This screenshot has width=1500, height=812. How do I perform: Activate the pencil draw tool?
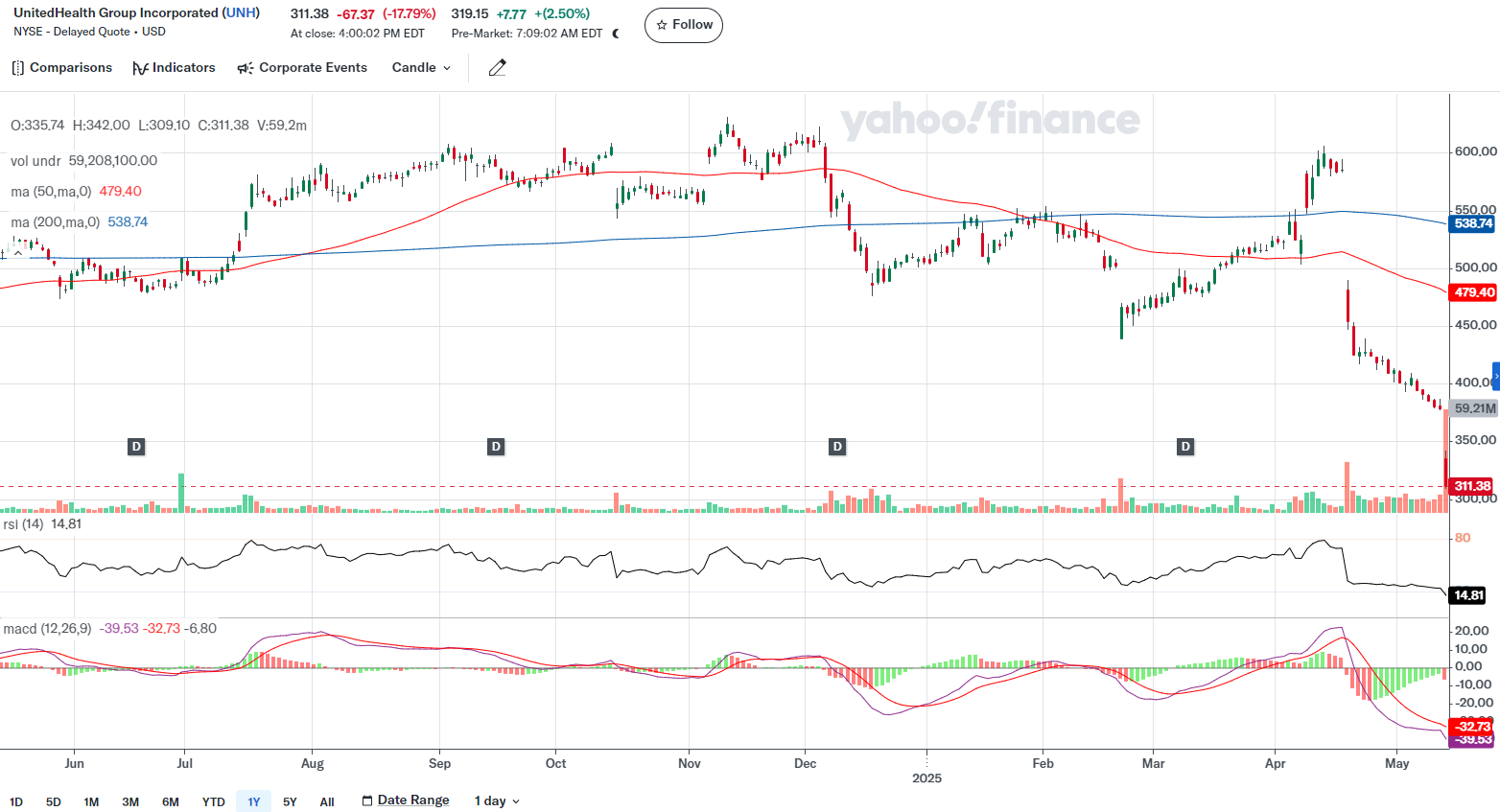[x=497, y=68]
